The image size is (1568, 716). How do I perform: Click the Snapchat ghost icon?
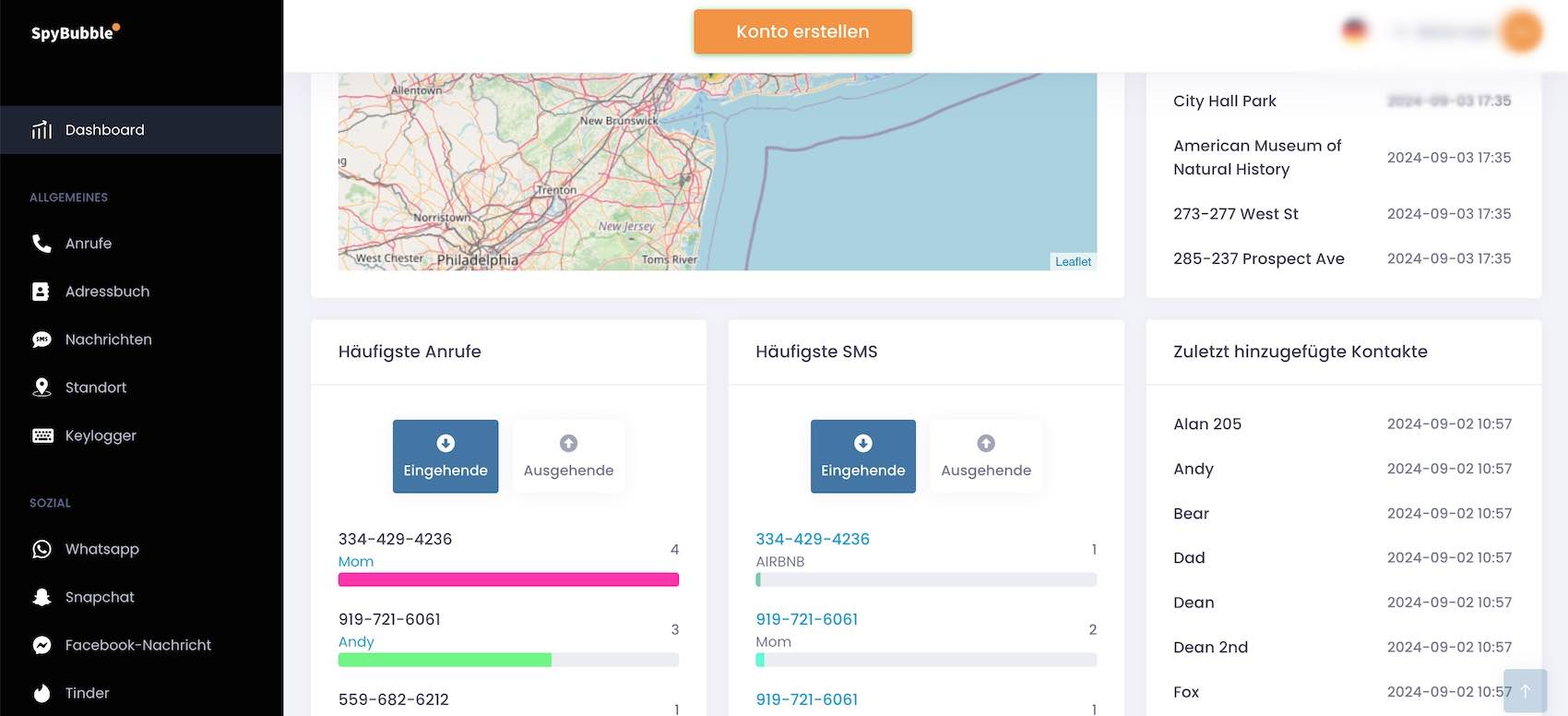point(42,597)
